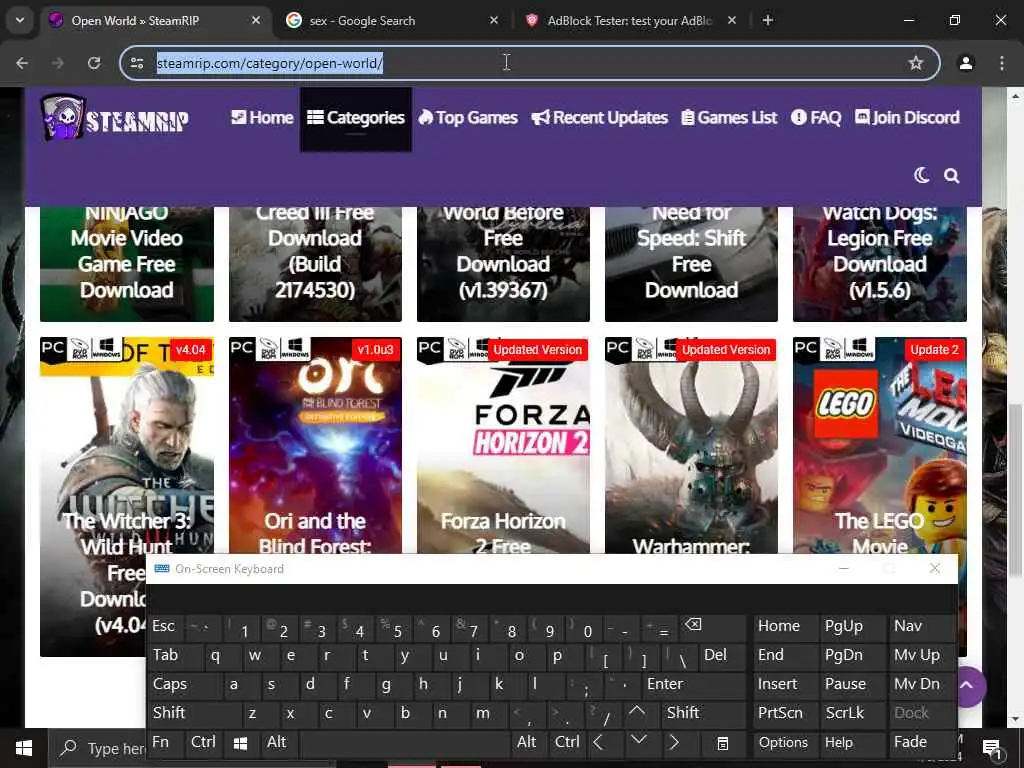Open the Windows Start button
Viewport: 1024px width, 768px height.
[24, 748]
